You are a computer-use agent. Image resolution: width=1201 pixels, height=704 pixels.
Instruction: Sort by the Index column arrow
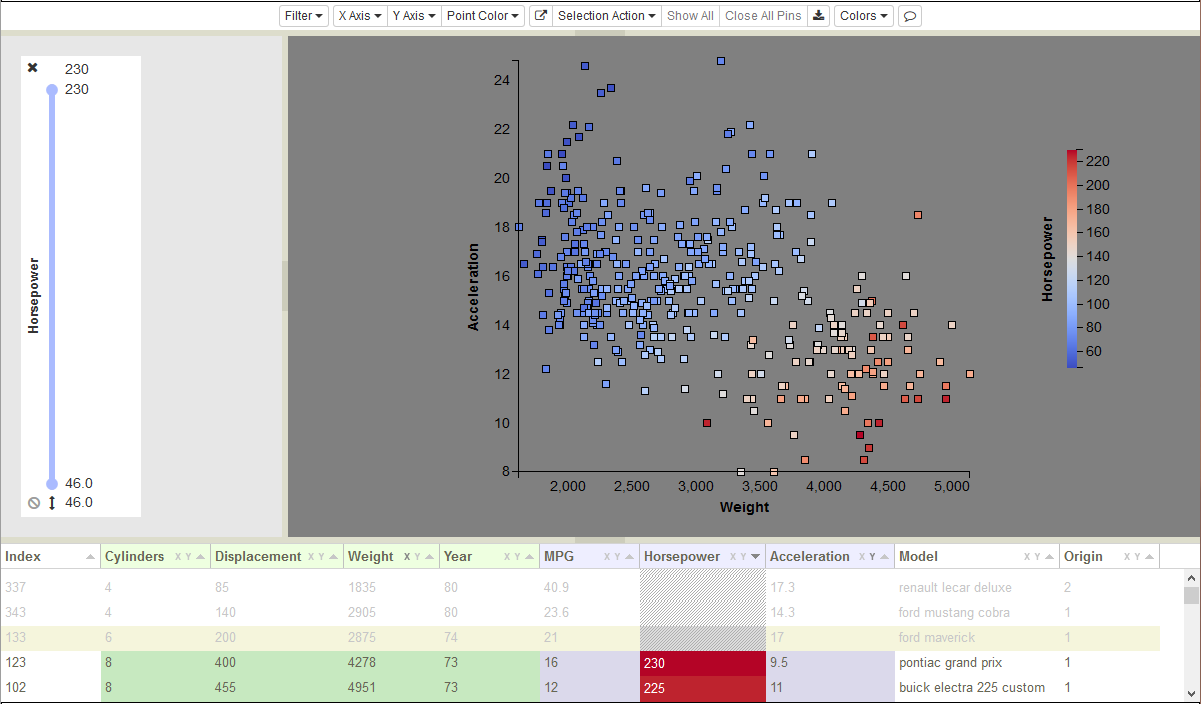[x=91, y=557]
